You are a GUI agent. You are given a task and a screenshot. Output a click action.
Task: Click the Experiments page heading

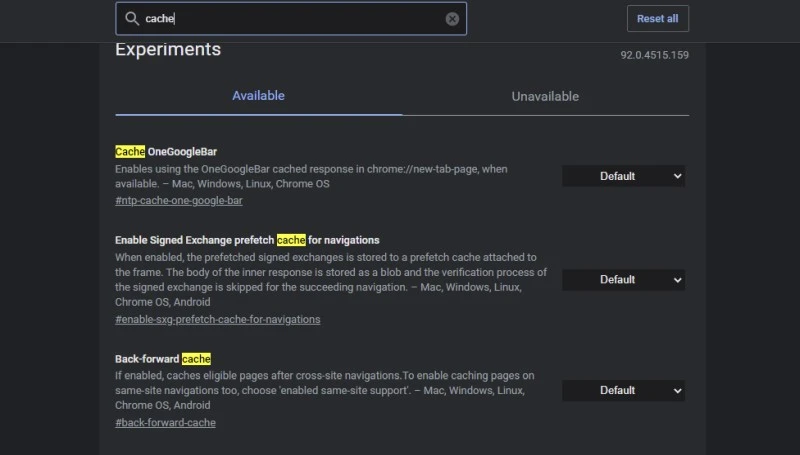(x=168, y=50)
